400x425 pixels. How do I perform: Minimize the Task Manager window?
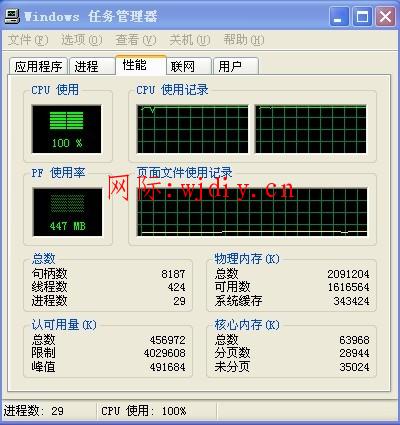click(x=339, y=16)
